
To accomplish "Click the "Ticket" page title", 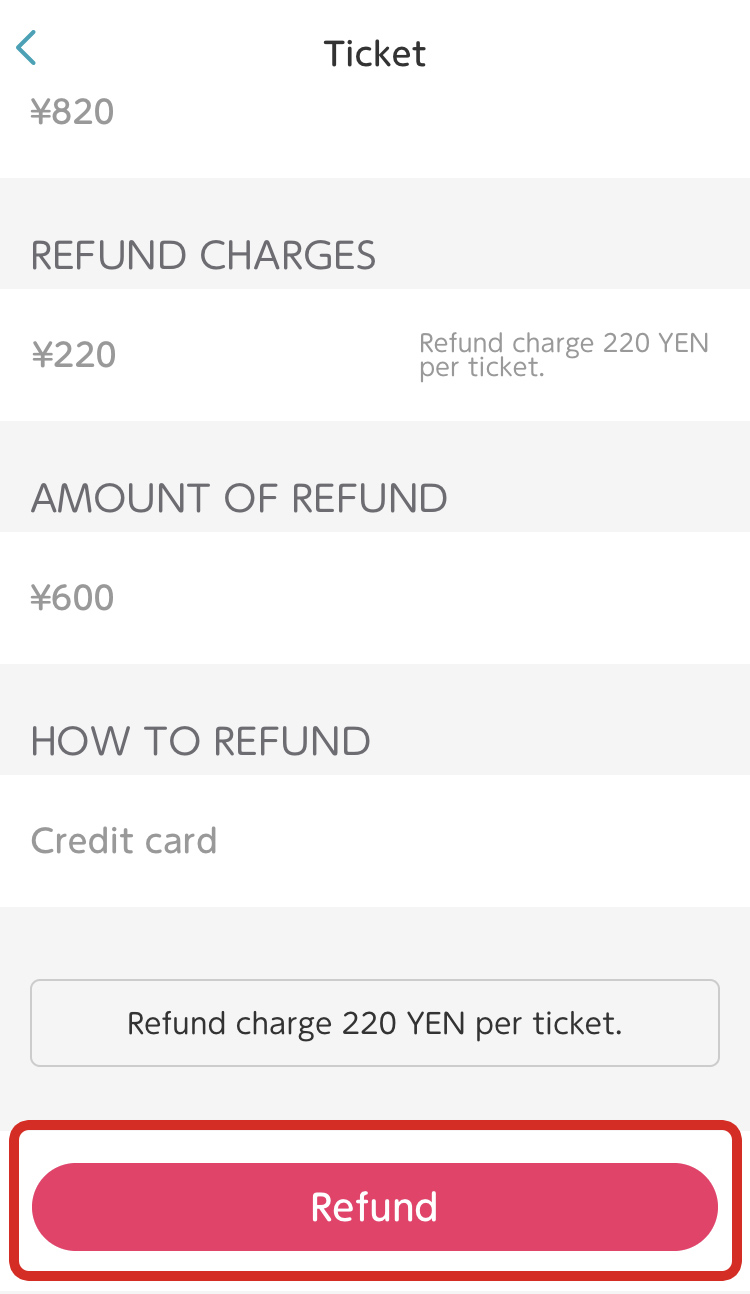I will pos(375,53).
